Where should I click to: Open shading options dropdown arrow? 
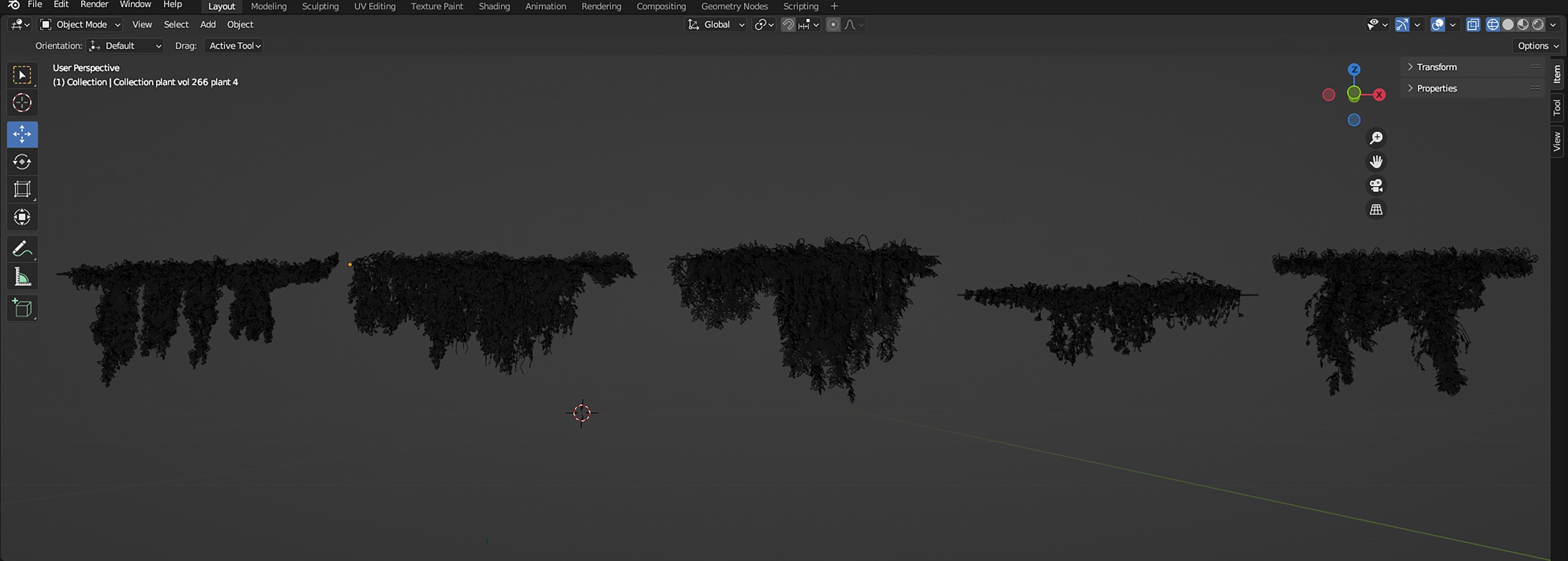(x=1553, y=24)
